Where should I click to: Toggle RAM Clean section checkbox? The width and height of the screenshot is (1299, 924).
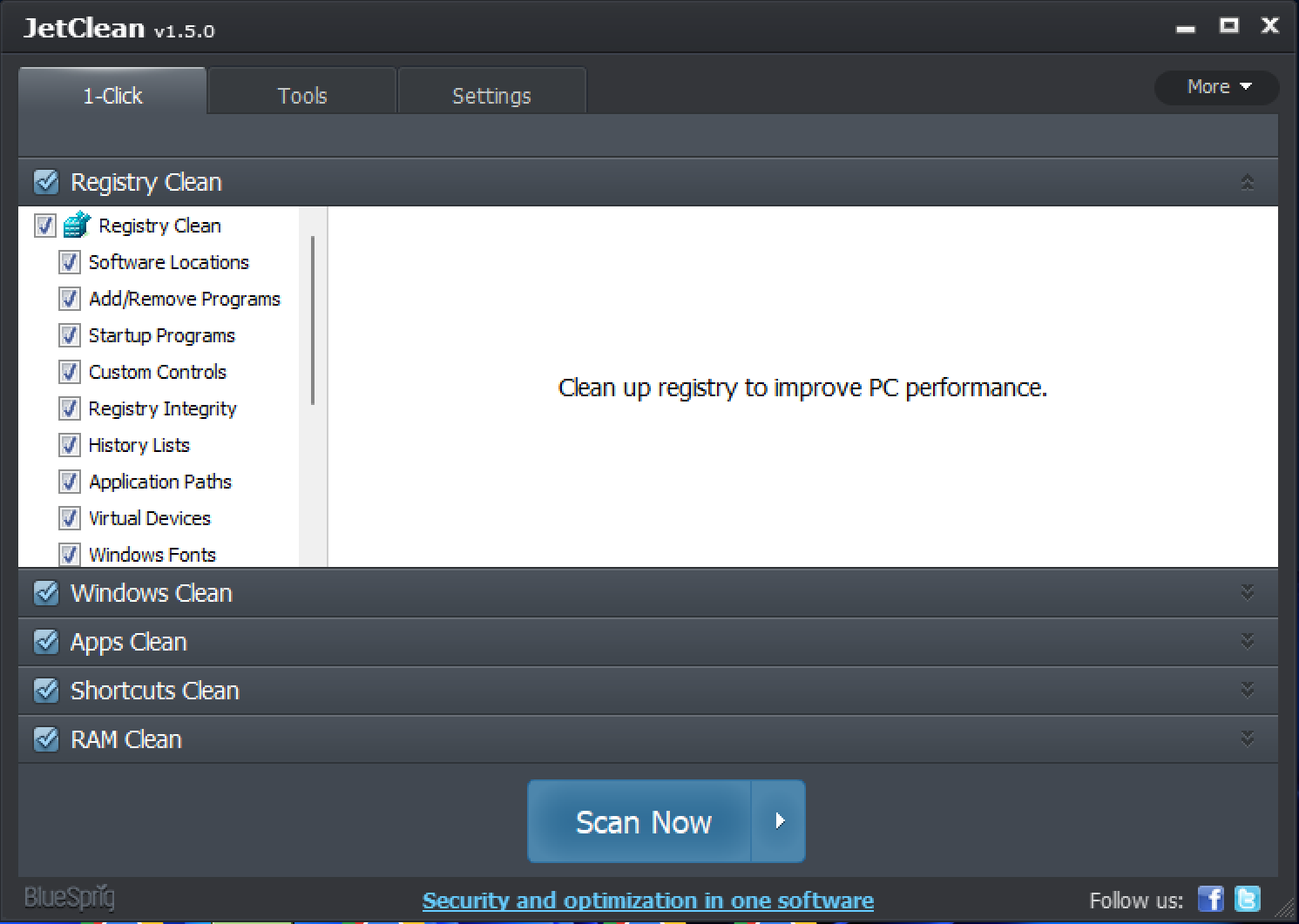tap(46, 739)
